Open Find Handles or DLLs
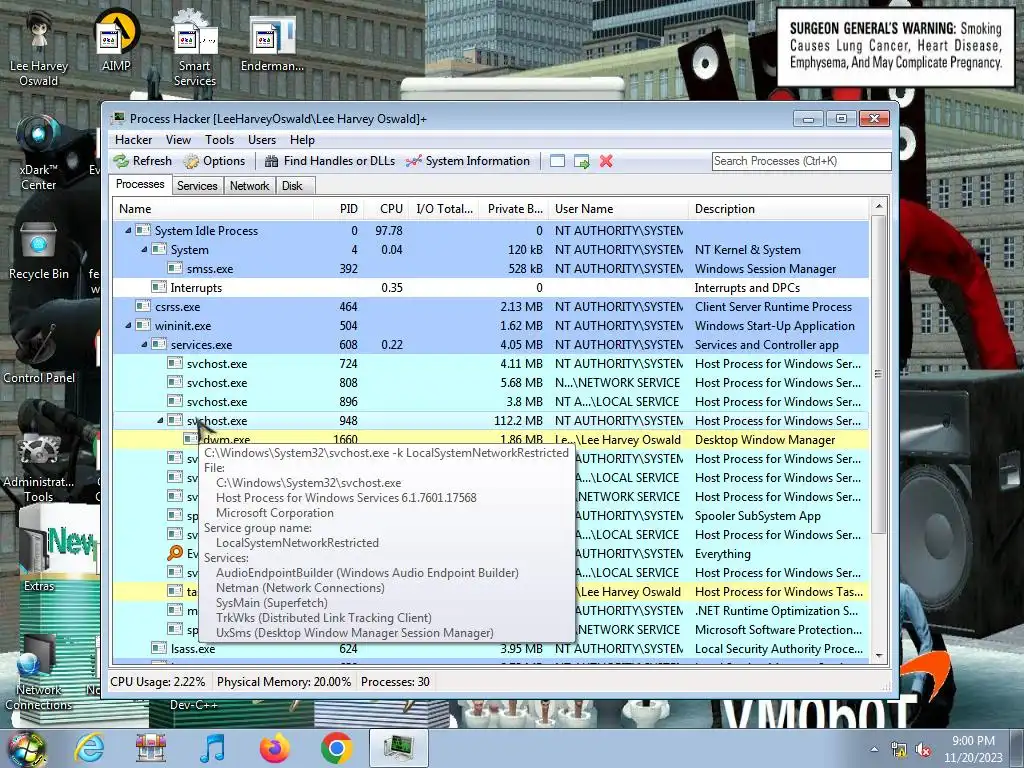 (x=330, y=161)
